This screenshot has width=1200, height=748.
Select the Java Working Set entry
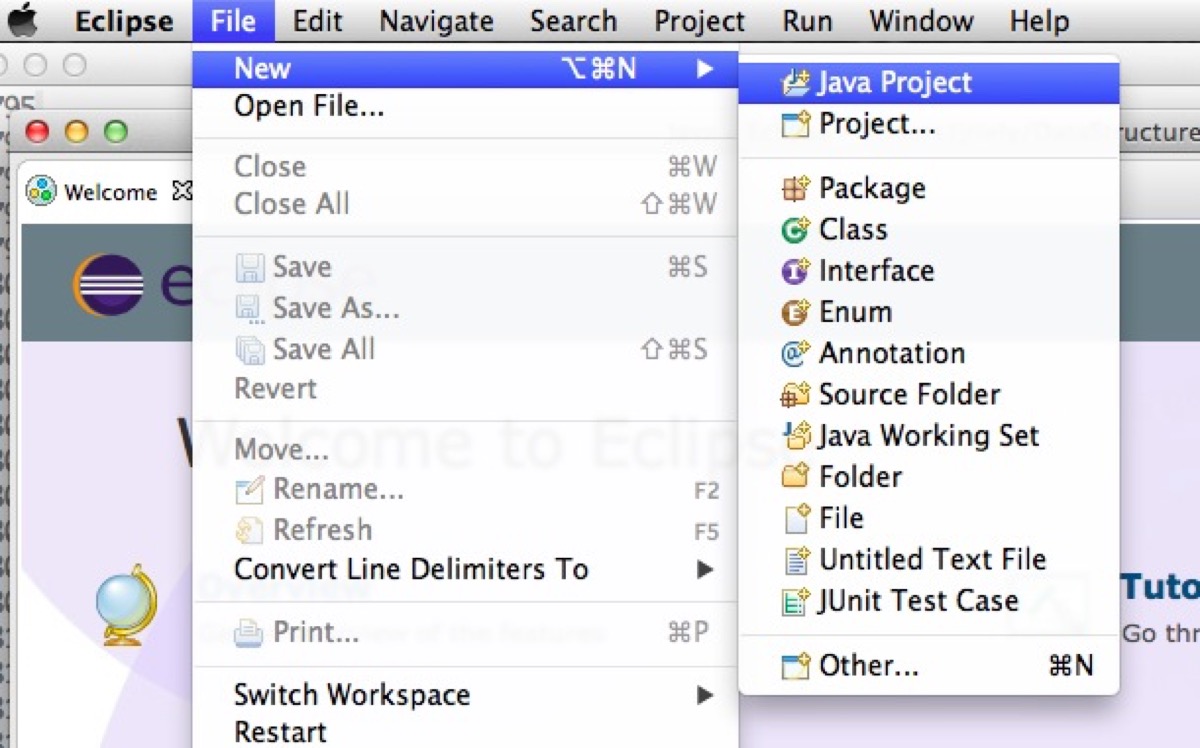[928, 435]
